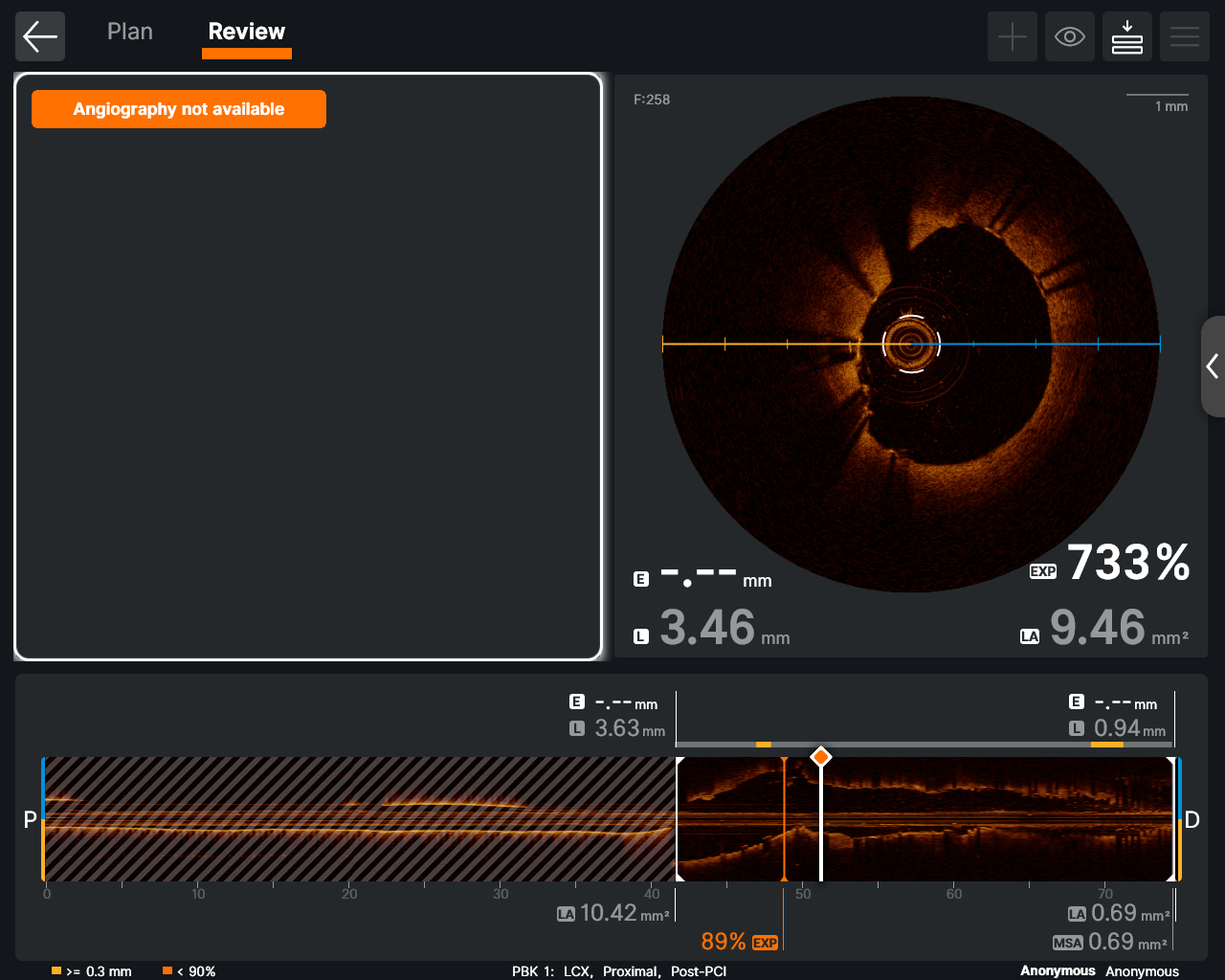Click the download export icon
The image size is (1225, 980).
pyautogui.click(x=1126, y=36)
